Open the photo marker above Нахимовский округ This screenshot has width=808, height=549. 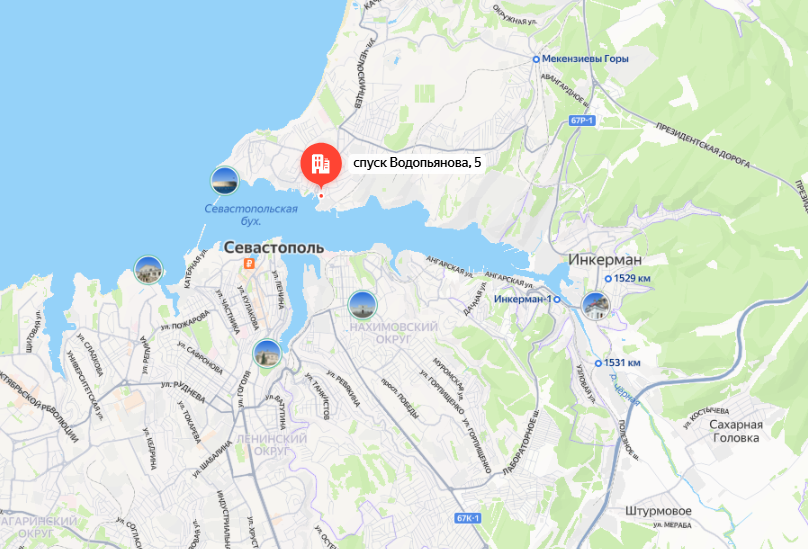coord(362,305)
